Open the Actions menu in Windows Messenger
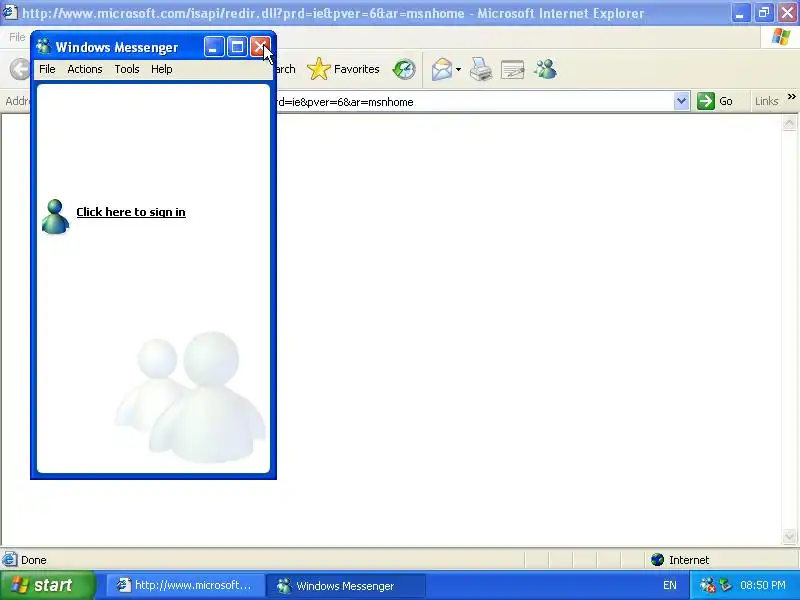The height and width of the screenshot is (600, 800). (x=85, y=69)
